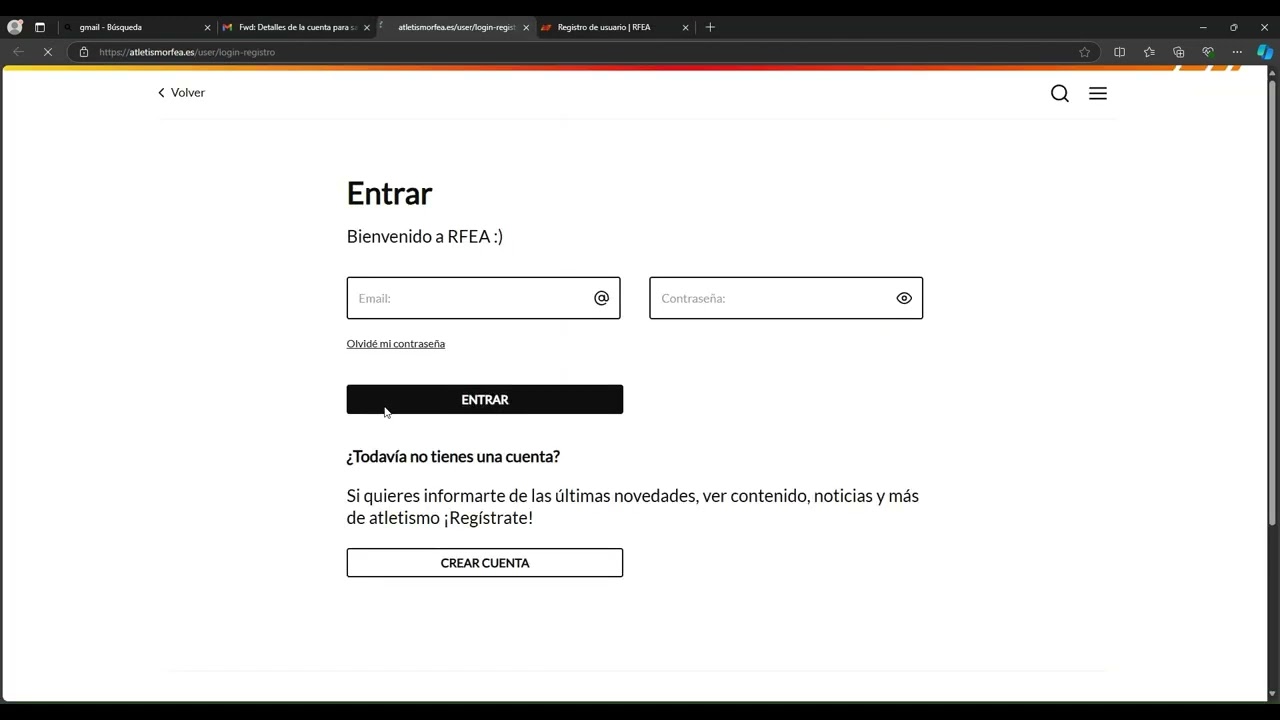
Task: Click the Bienvenido a RFEA :) text
Action: [x=425, y=236]
